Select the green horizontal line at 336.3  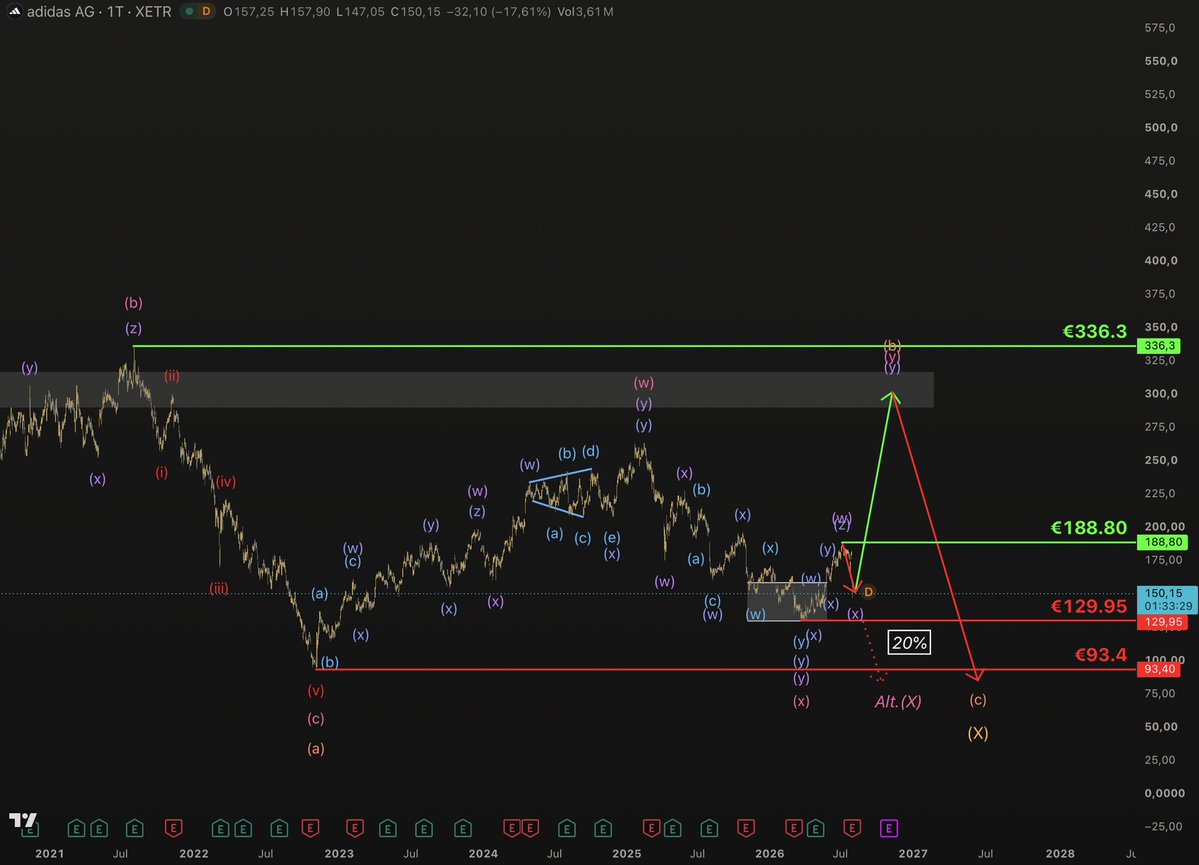[x=635, y=346]
